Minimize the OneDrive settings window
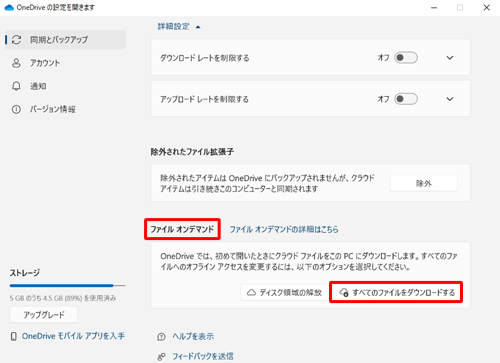 (x=434, y=7)
